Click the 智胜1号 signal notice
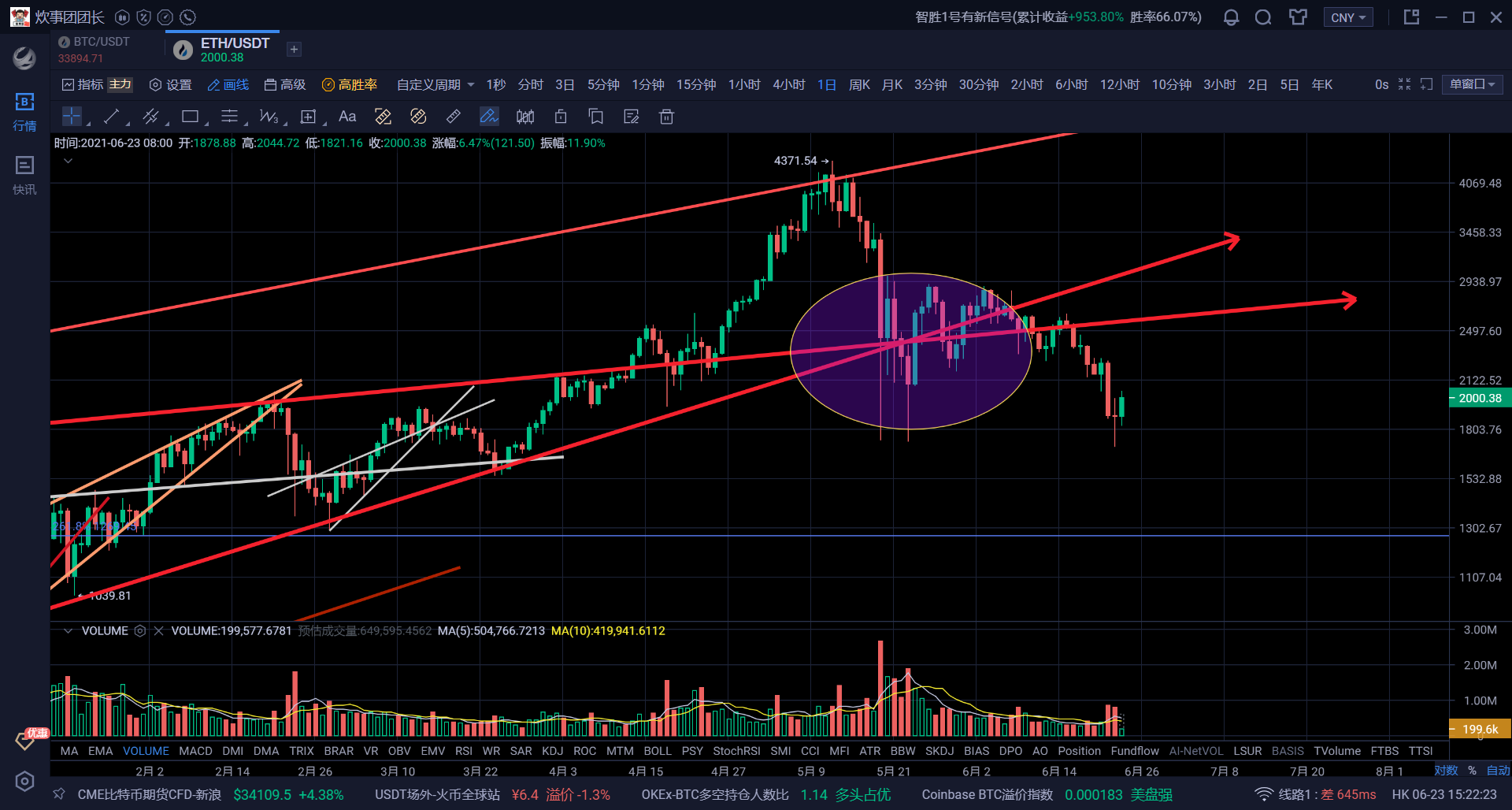The height and width of the screenshot is (810, 1512). pyautogui.click(x=1058, y=17)
